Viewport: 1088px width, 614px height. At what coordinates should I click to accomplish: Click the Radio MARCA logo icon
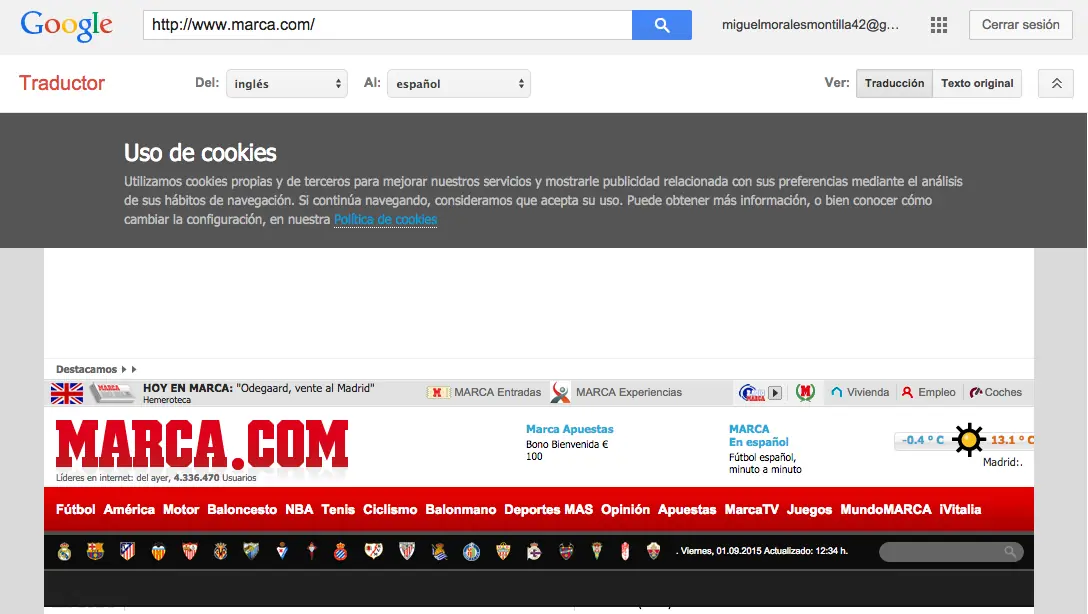(751, 393)
